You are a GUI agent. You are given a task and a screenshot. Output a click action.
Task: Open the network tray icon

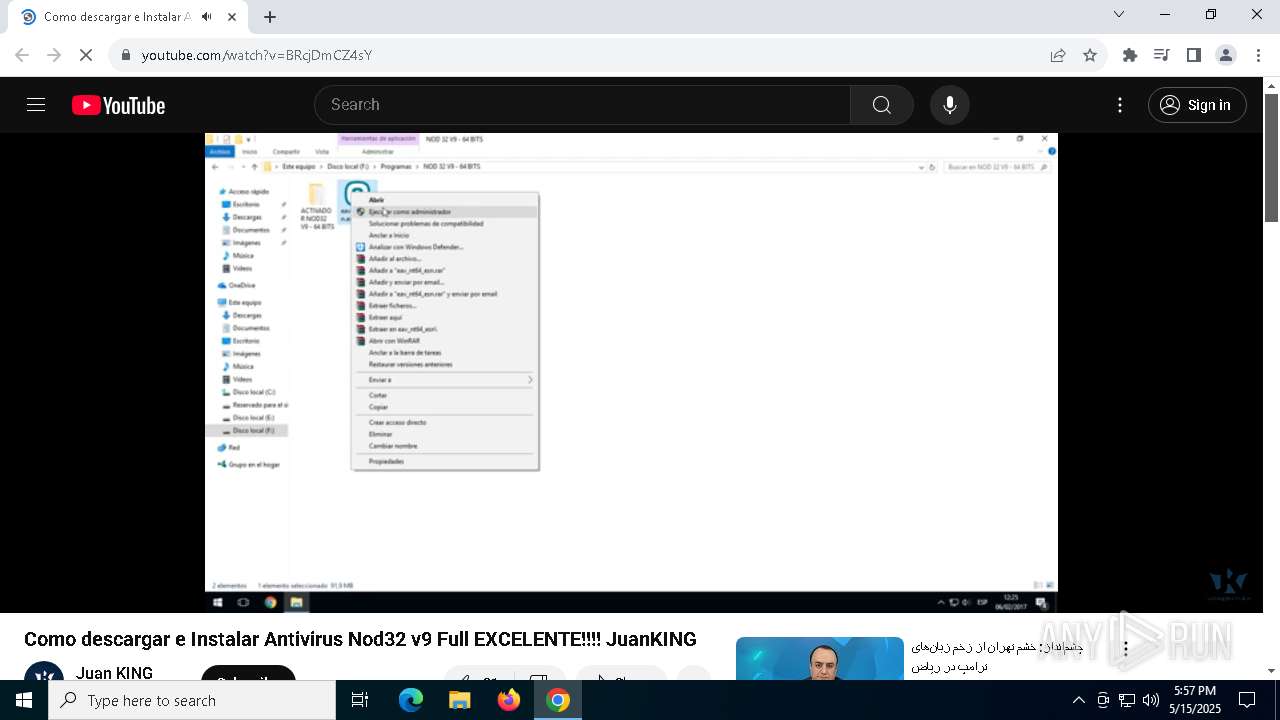pyautogui.click(x=1126, y=700)
